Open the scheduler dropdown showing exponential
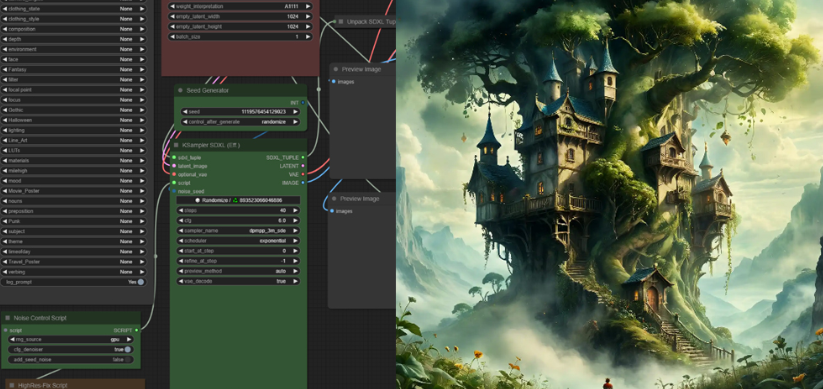 (238, 241)
